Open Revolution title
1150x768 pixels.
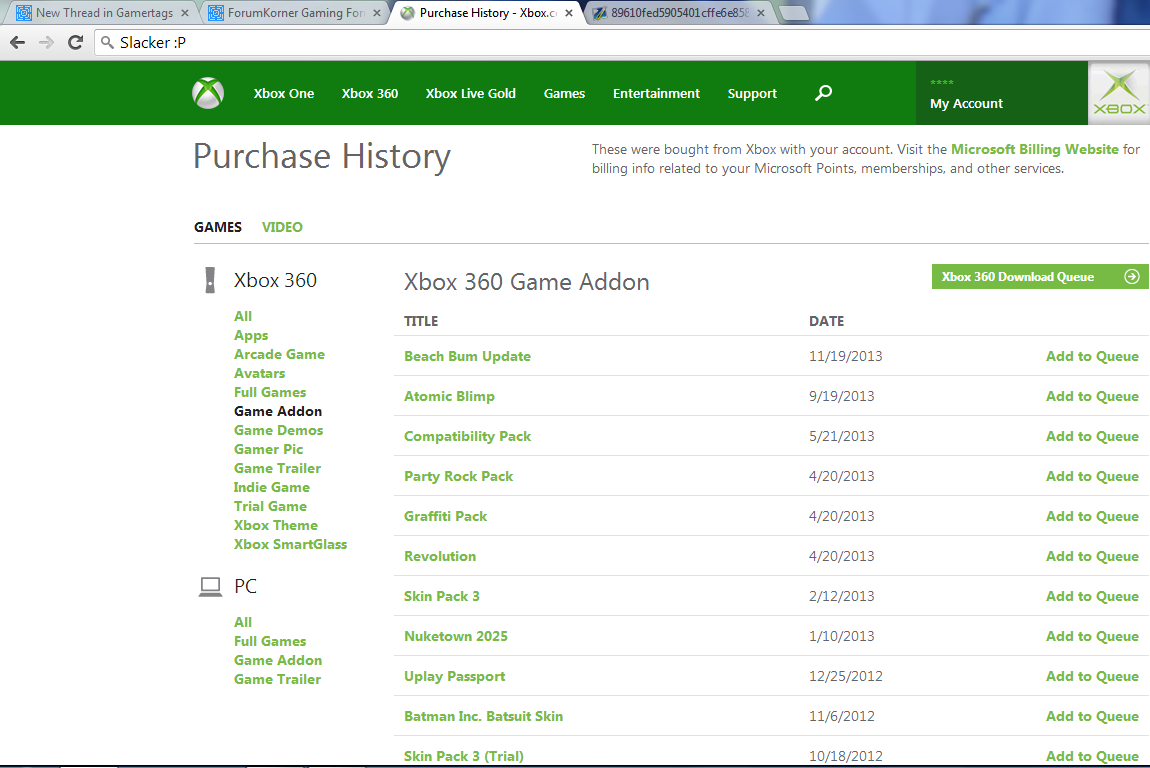[439, 556]
